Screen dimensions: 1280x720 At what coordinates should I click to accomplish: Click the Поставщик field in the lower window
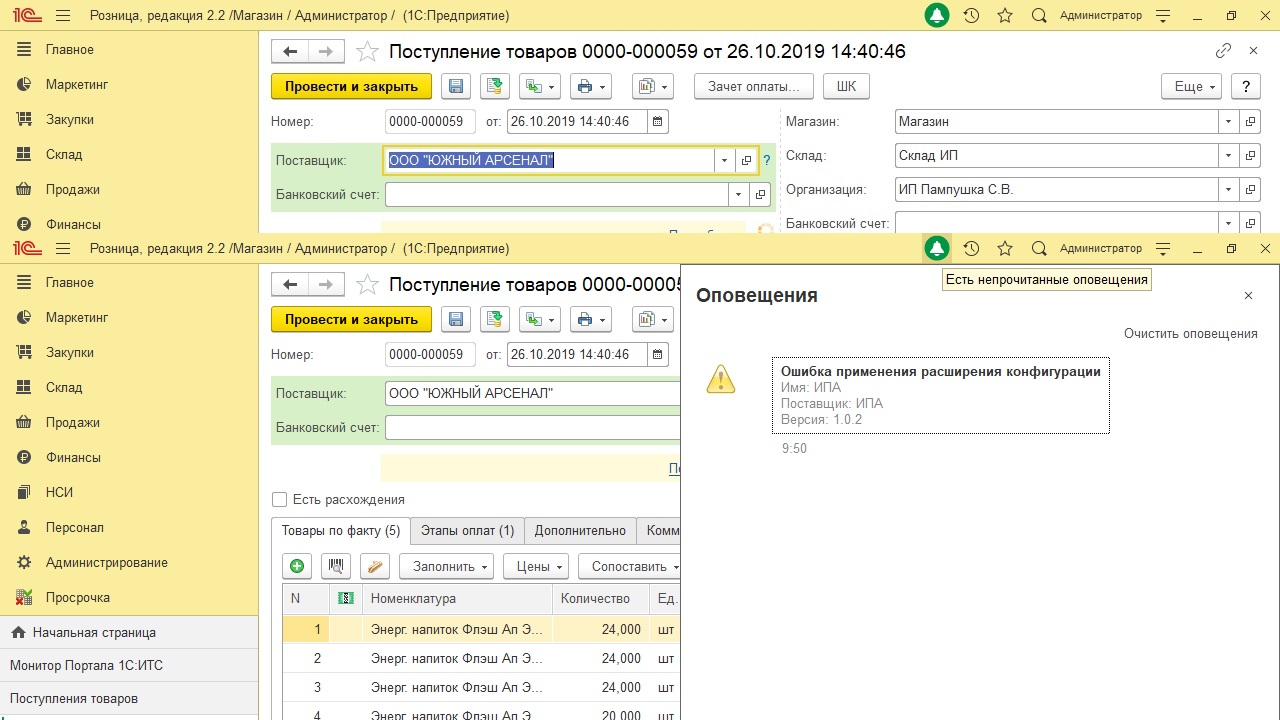click(x=532, y=393)
